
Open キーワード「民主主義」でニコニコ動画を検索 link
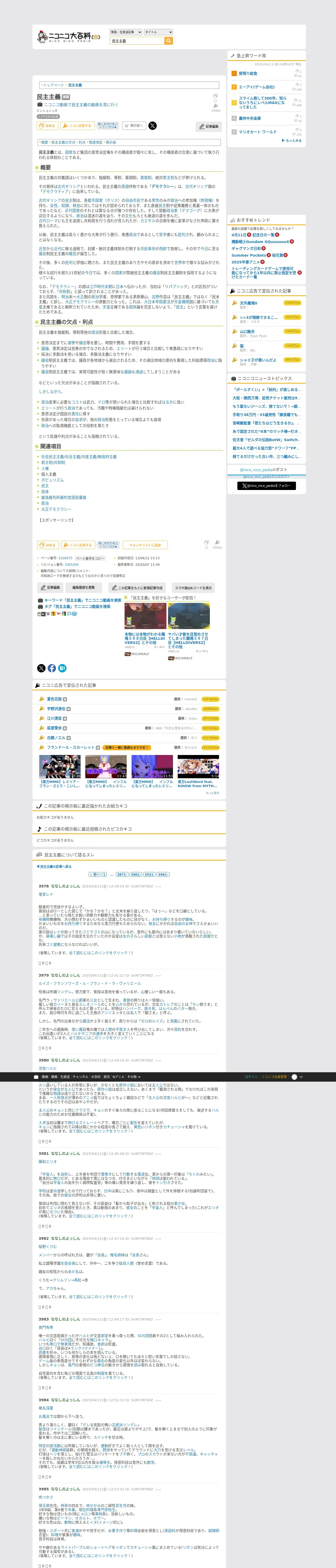point(82,600)
